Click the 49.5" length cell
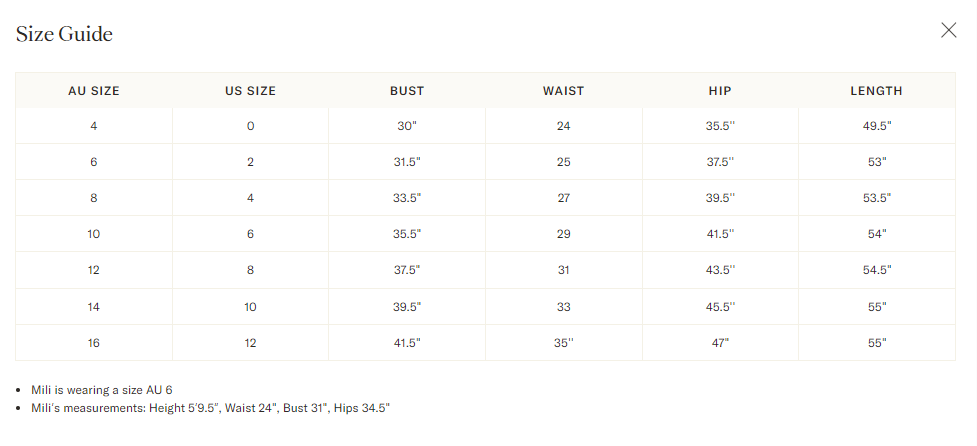This screenshot has height=446, width=977. coord(877,126)
